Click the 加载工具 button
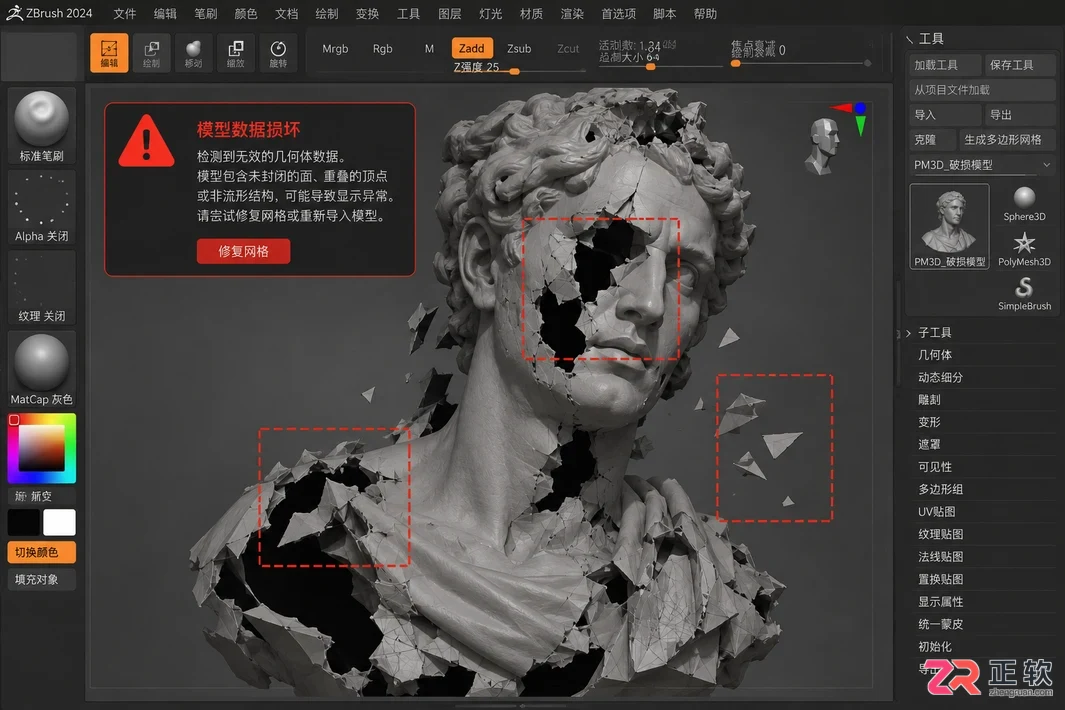The width and height of the screenshot is (1065, 710). 945,65
